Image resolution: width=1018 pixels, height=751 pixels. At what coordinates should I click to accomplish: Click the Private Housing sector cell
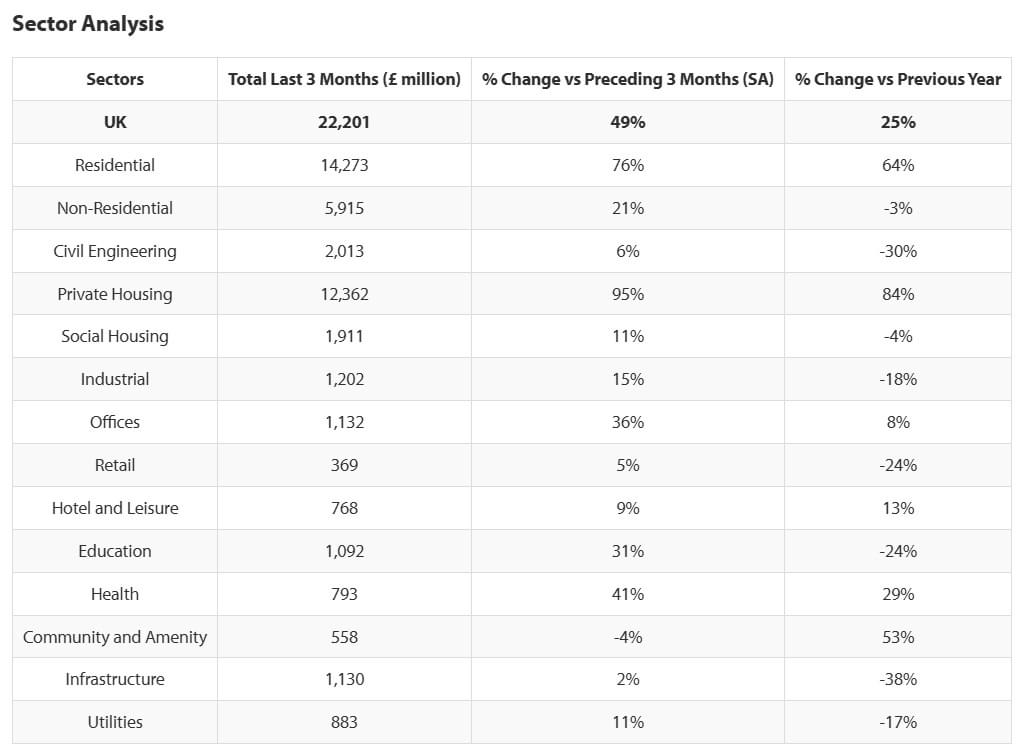[x=115, y=294]
